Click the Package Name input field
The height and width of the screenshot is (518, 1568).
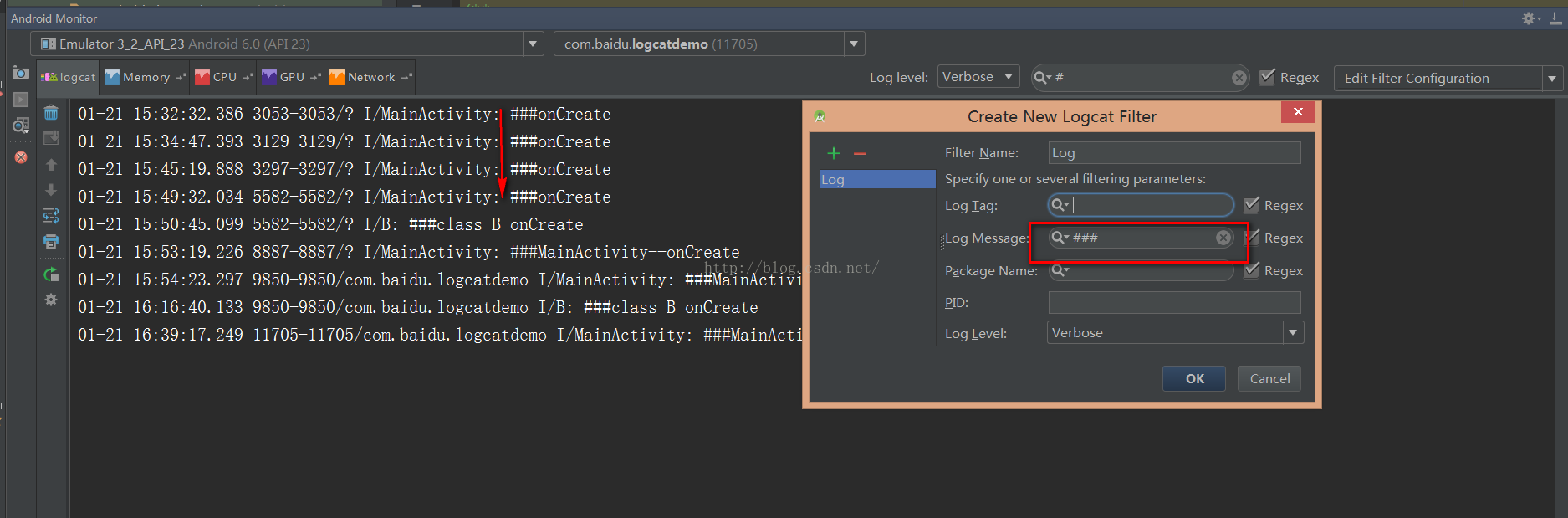click(x=1141, y=270)
